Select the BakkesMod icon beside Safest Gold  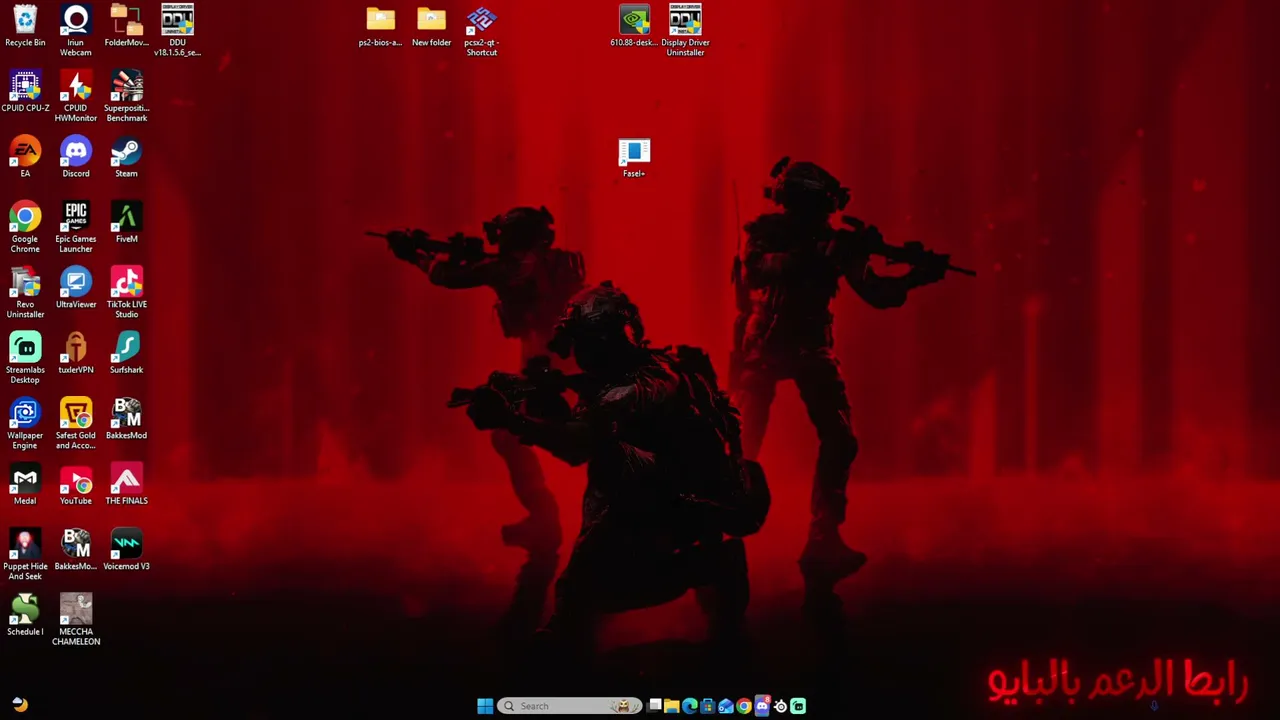pos(126,420)
